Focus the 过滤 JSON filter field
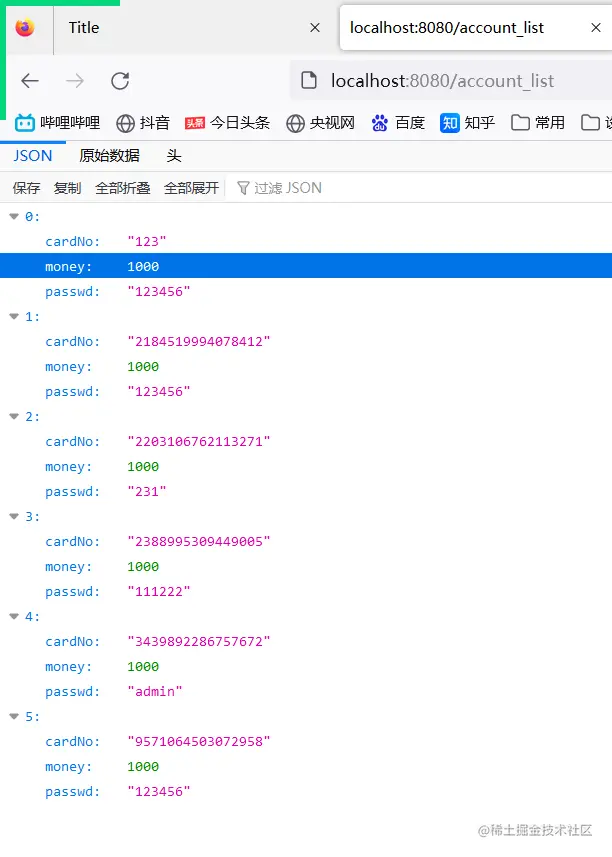Image resolution: width=612 pixels, height=857 pixels. (x=421, y=188)
